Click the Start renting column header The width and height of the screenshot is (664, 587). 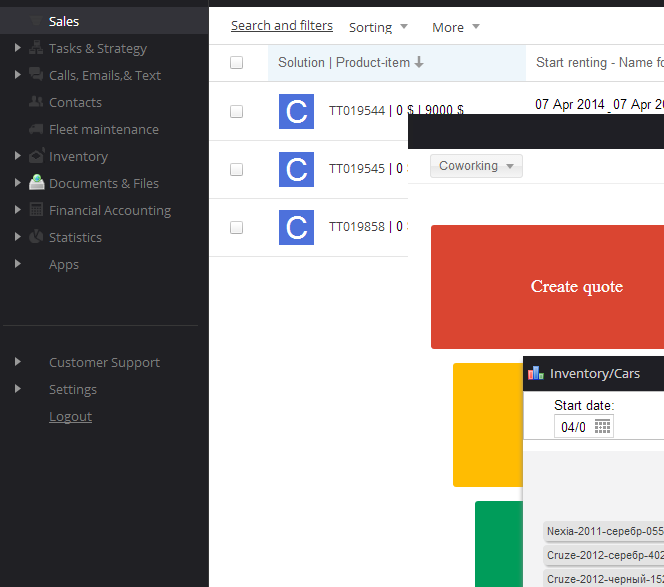(595, 63)
